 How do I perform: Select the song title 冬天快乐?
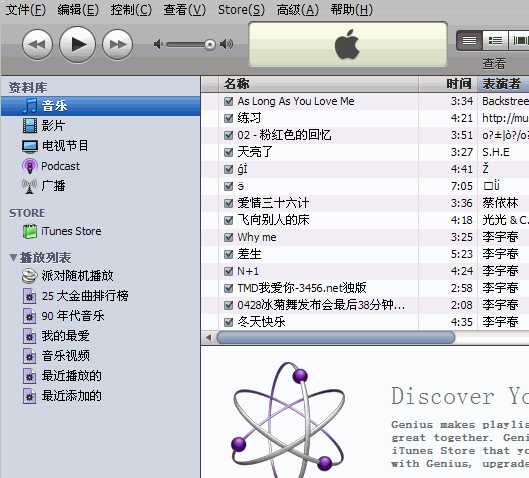coord(261,322)
